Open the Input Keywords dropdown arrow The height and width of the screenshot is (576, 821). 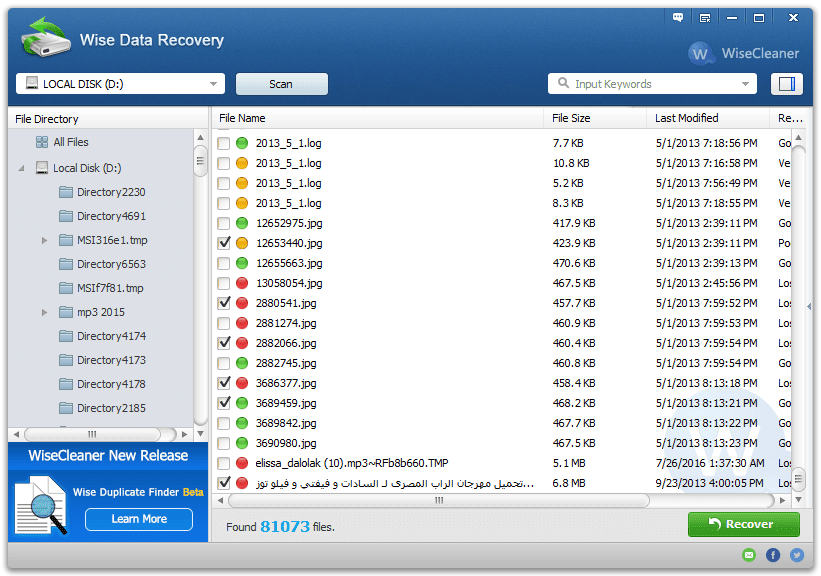[745, 84]
